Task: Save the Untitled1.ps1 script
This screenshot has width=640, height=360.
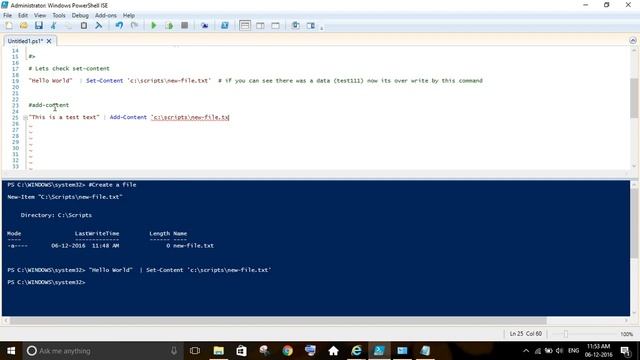Action: (x=39, y=26)
